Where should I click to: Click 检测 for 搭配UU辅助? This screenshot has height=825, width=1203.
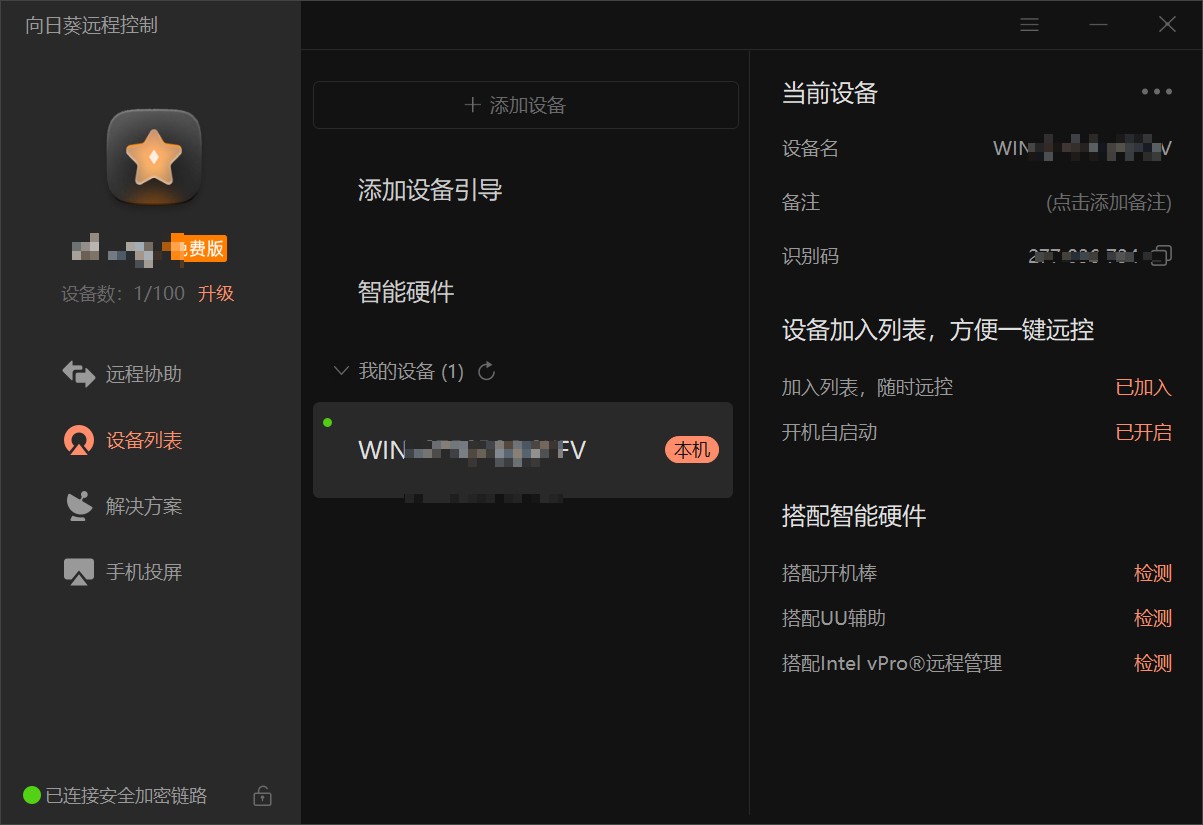1153,619
